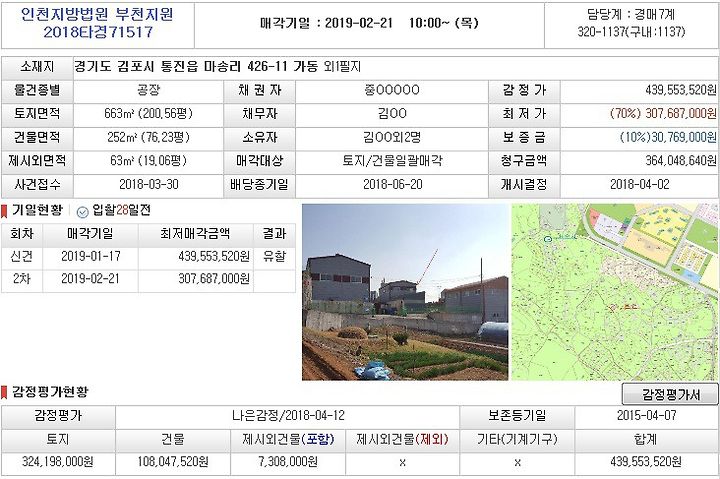This screenshot has height=479, width=720.
Task: Click the 제시외건물(제외) column header
Action: [402, 440]
